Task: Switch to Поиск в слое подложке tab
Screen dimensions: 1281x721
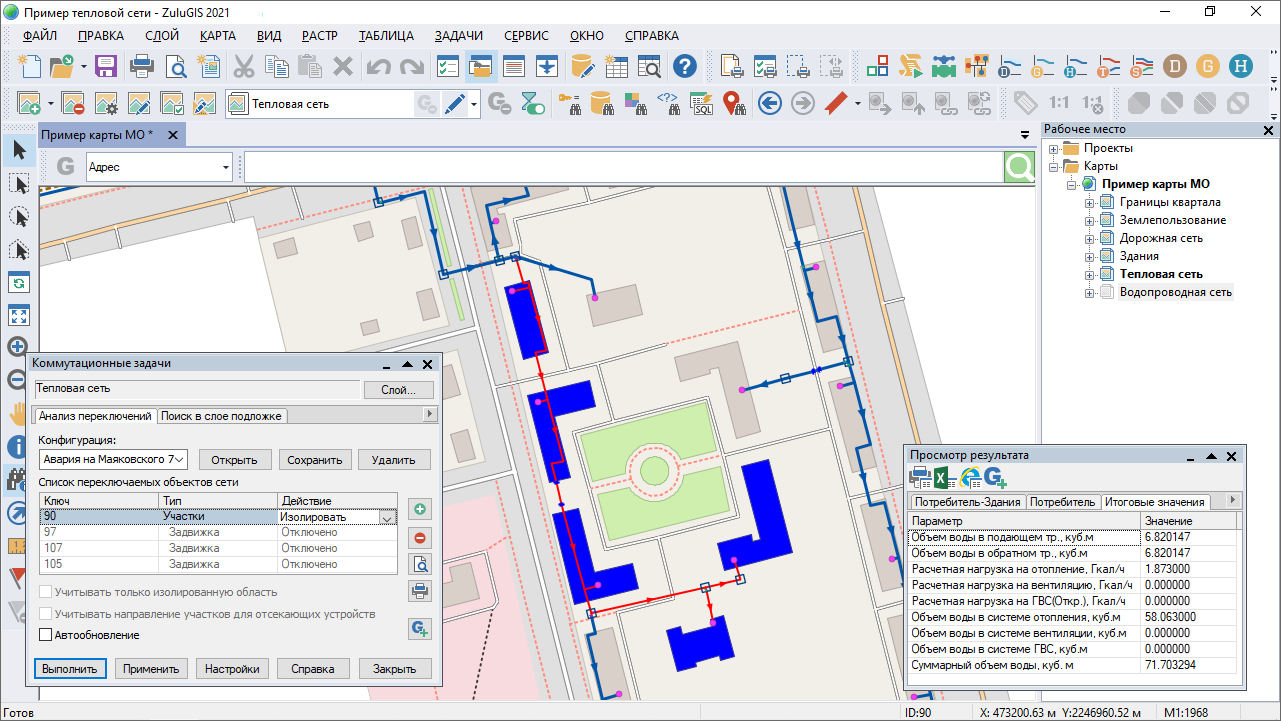Action: click(222, 416)
